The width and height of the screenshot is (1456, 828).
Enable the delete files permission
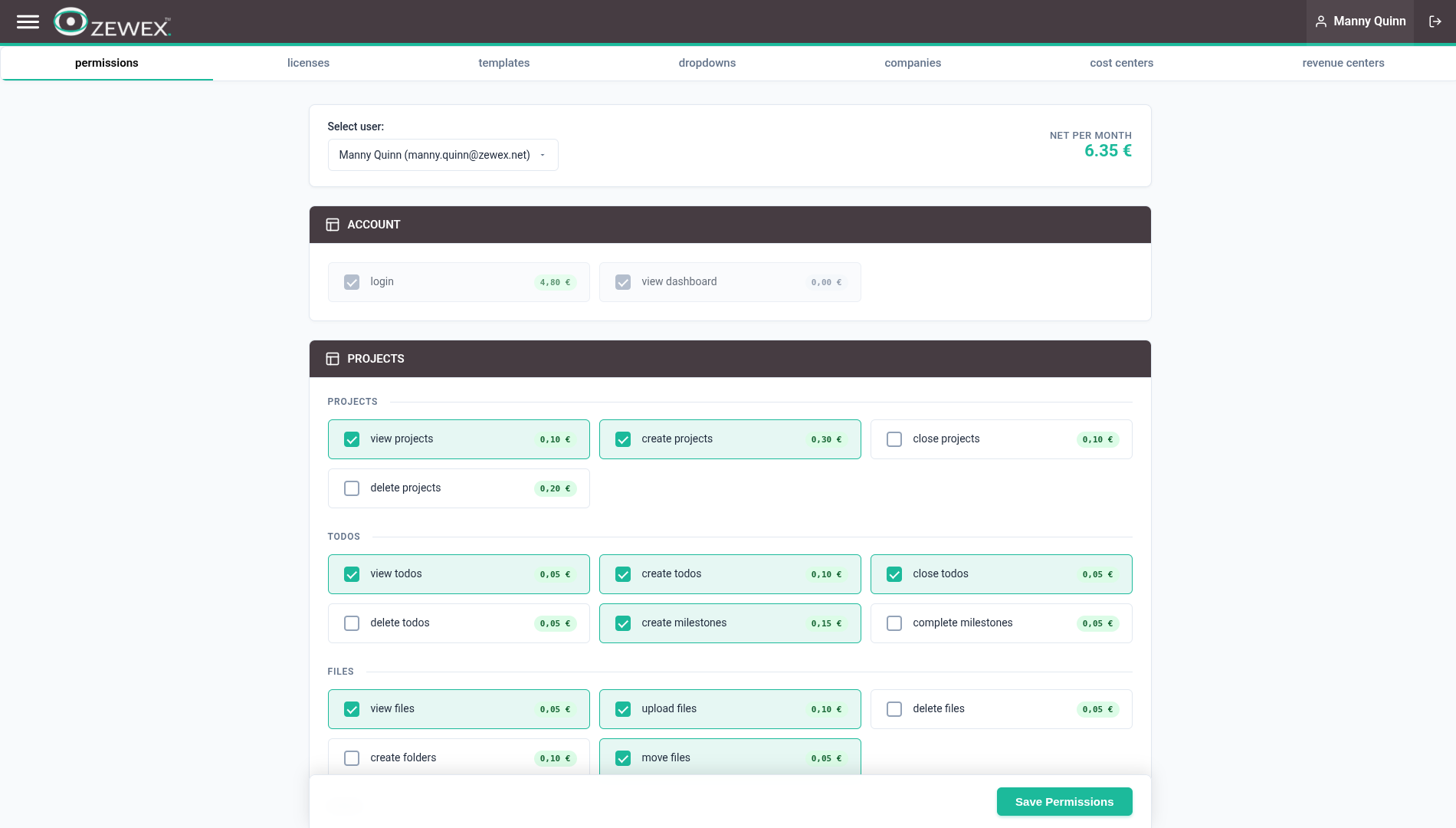pos(894,709)
